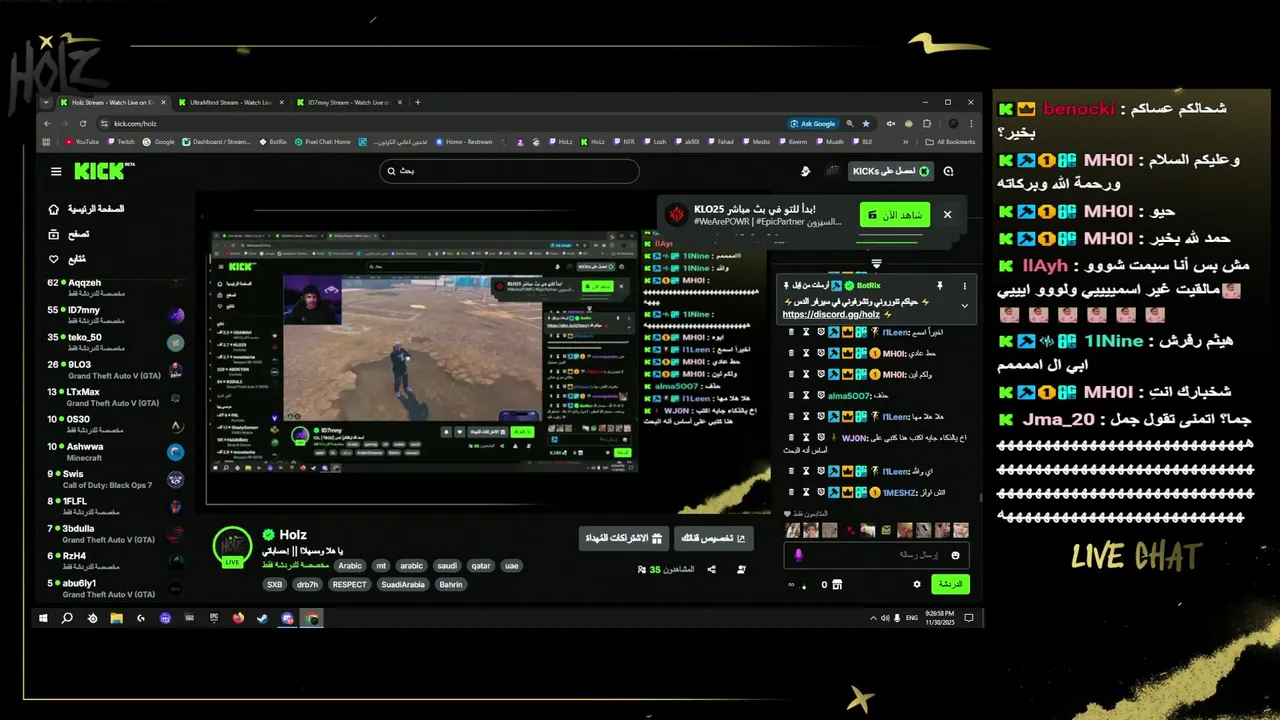Viewport: 1280px width, 720px height.
Task: Click the browser back arrow
Action: 46,123
